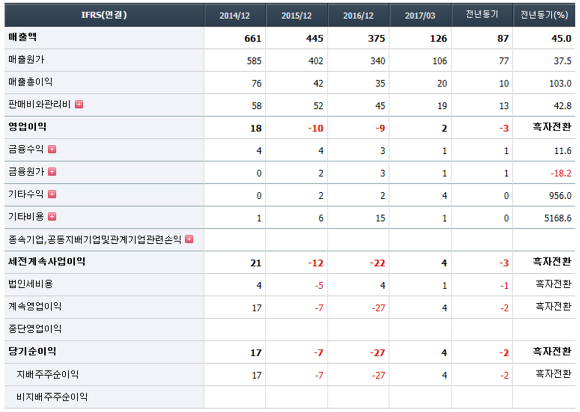Image resolution: width=580 pixels, height=412 pixels.
Task: Click the 375 value in 매출액 row
Action: tap(377, 38)
